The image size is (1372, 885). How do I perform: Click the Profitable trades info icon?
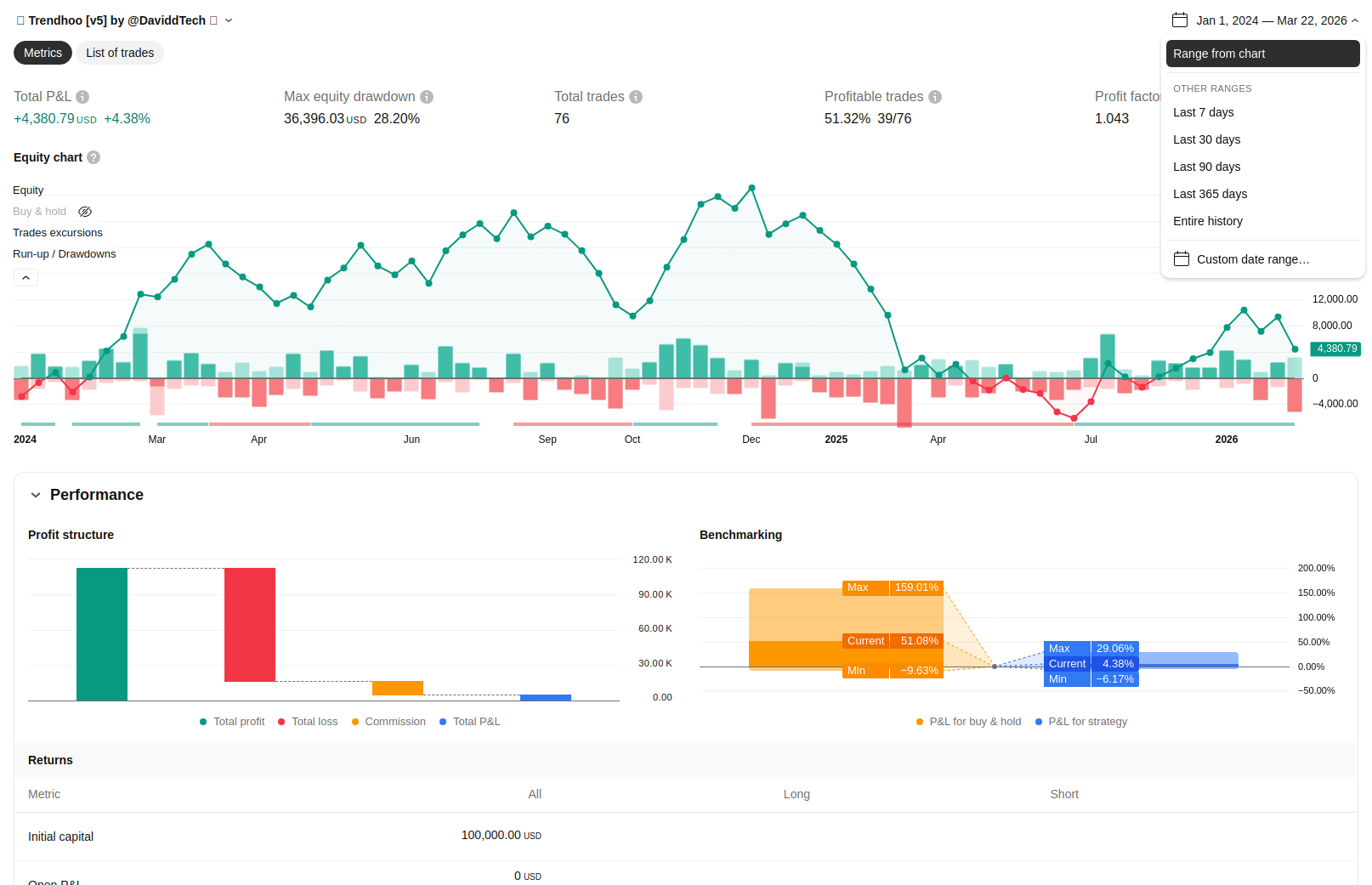(x=935, y=97)
